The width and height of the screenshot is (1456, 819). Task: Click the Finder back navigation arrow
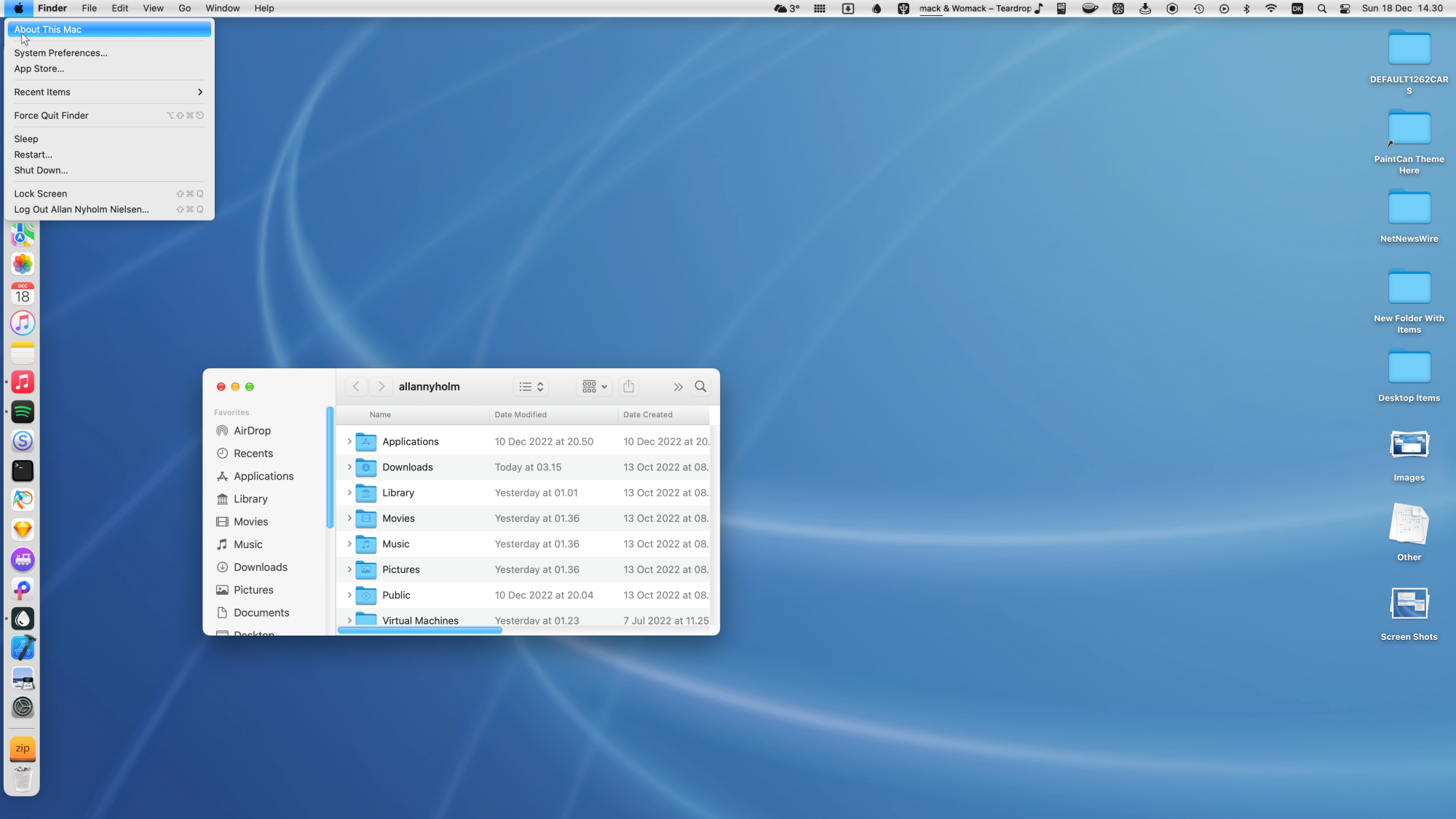coord(356,387)
